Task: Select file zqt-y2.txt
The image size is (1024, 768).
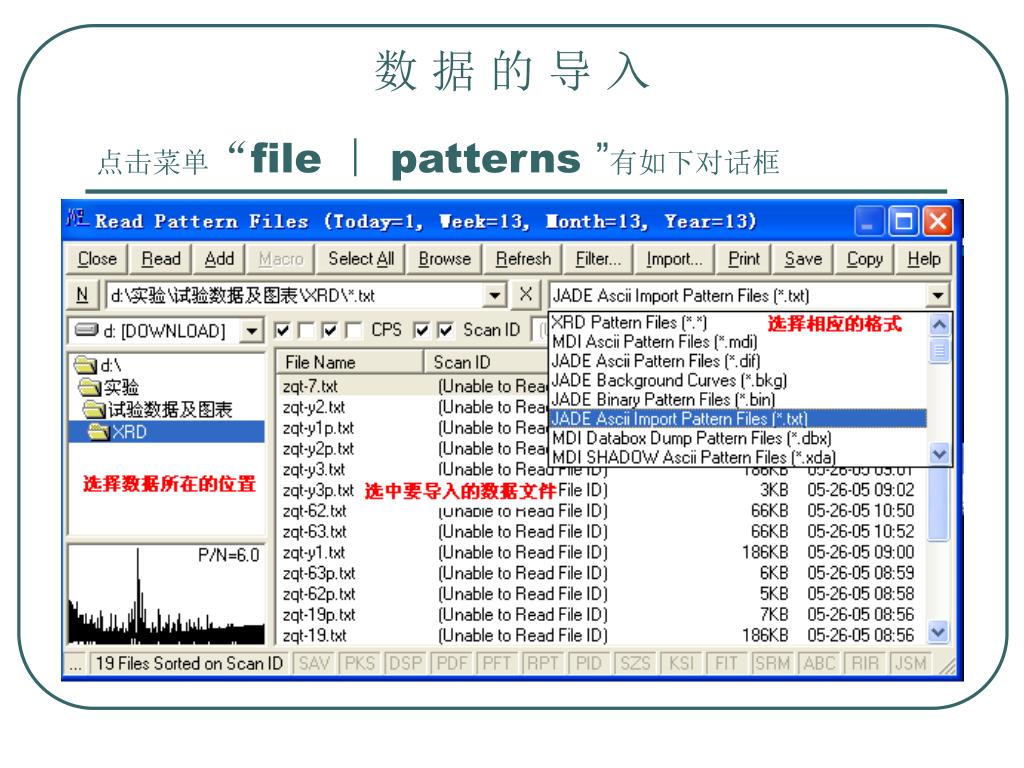Action: 313,407
